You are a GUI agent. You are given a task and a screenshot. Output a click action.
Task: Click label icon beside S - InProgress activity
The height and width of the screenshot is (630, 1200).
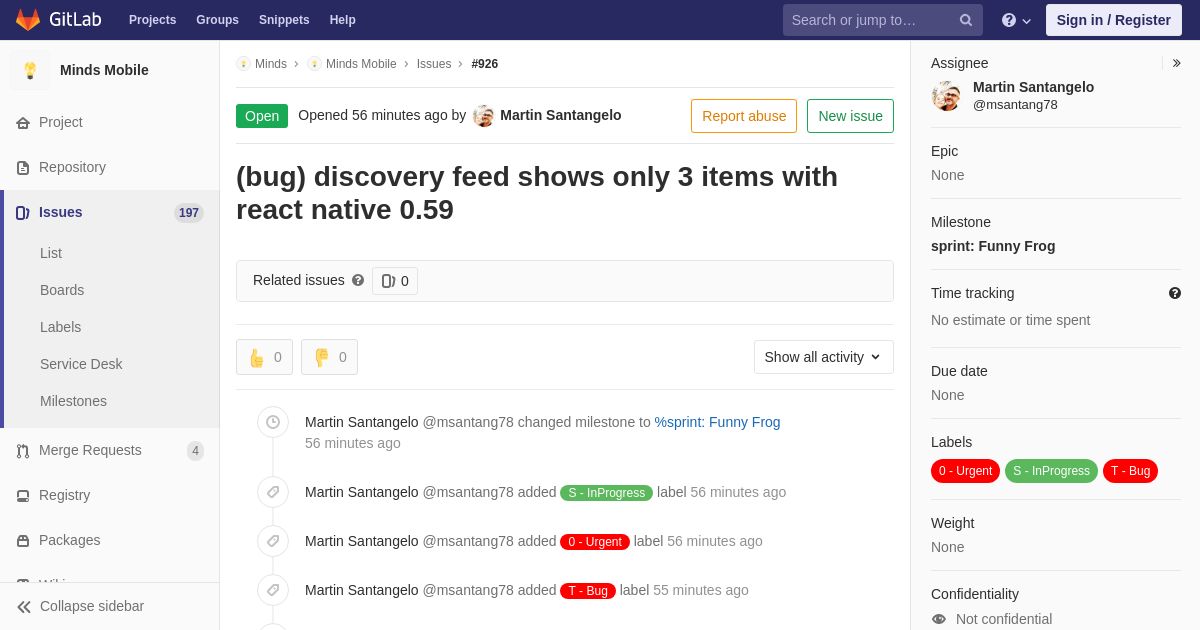pyautogui.click(x=273, y=492)
